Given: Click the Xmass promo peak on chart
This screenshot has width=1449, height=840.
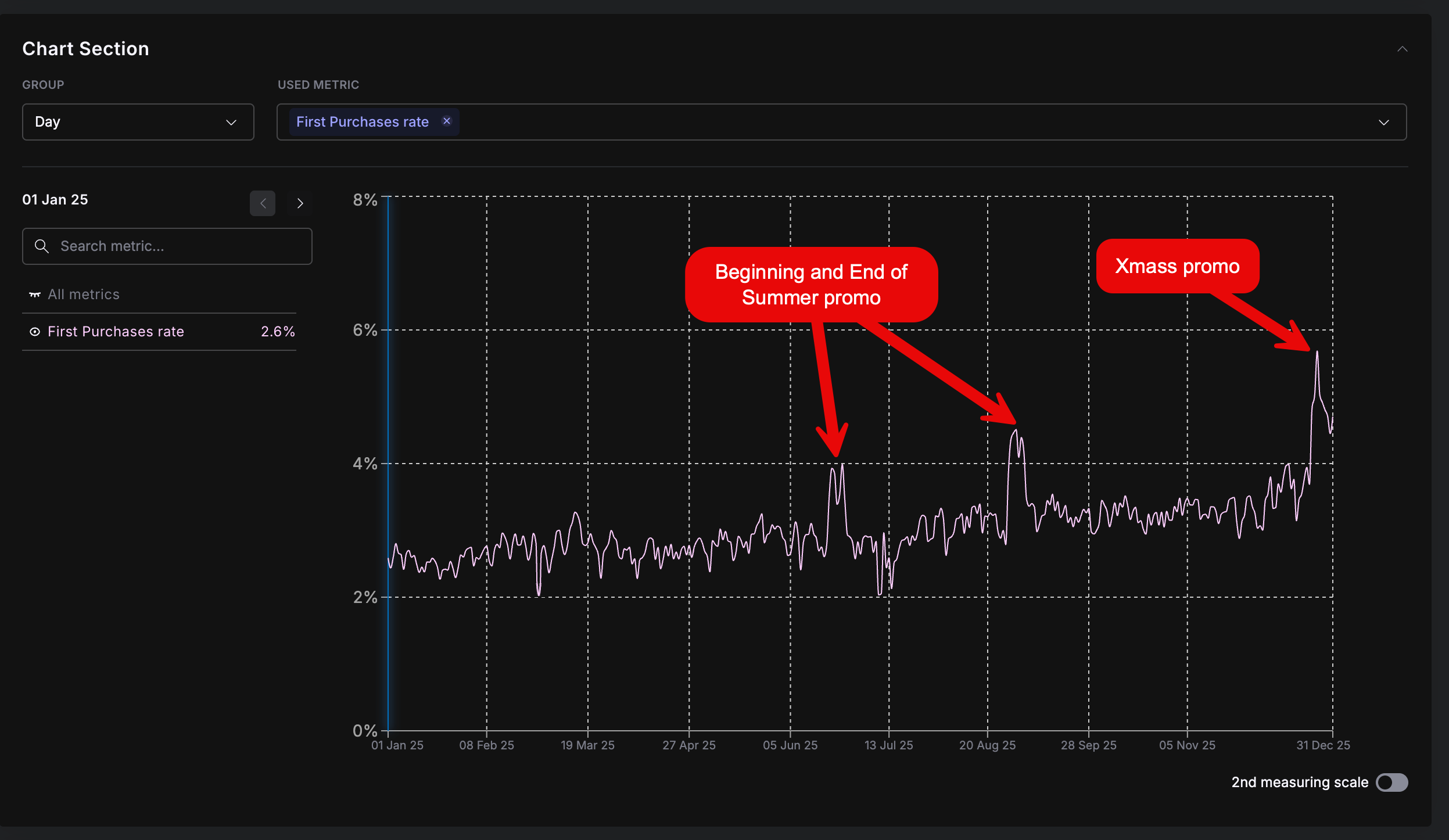Looking at the screenshot, I should click(x=1317, y=353).
